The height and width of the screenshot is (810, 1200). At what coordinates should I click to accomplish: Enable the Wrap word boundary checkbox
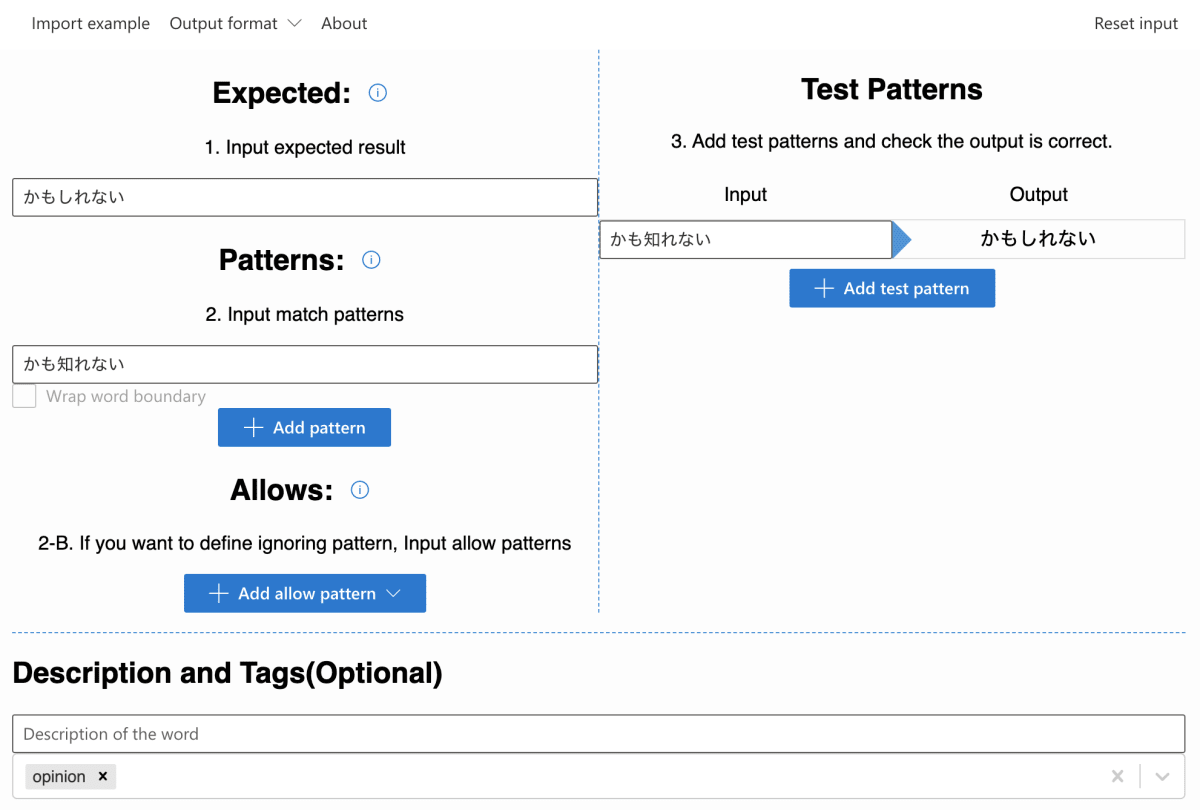point(24,397)
